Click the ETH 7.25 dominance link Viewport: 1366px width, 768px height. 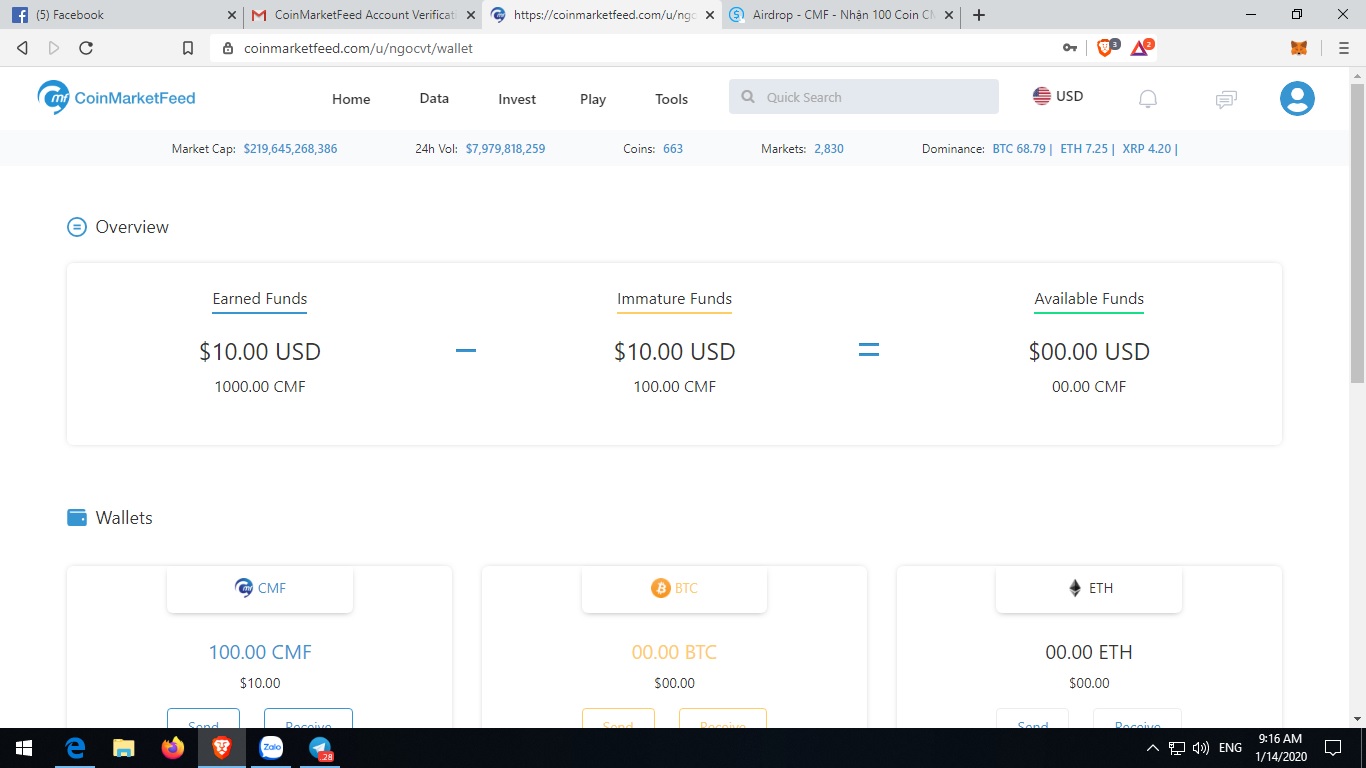click(x=1084, y=149)
